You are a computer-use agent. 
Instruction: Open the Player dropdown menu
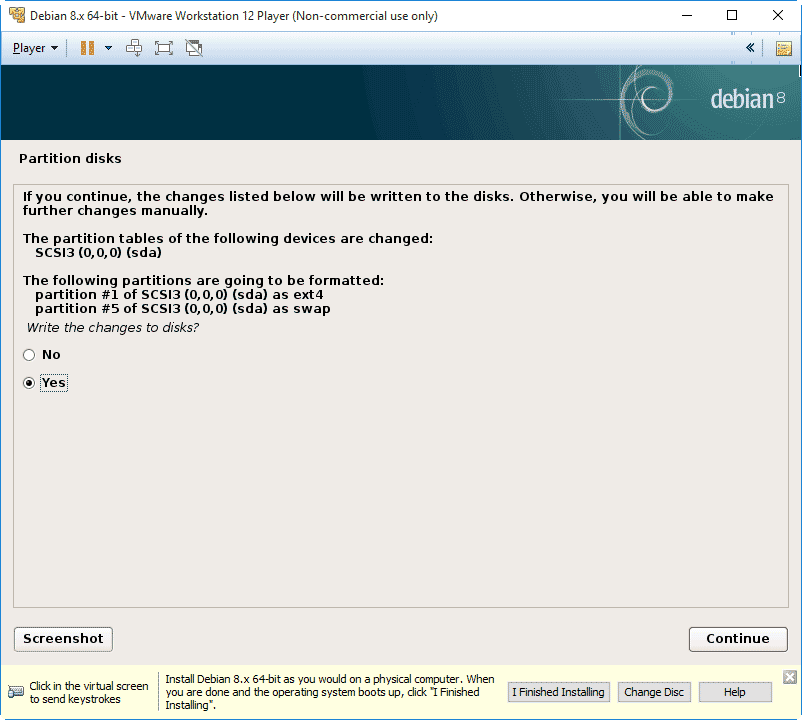35,48
